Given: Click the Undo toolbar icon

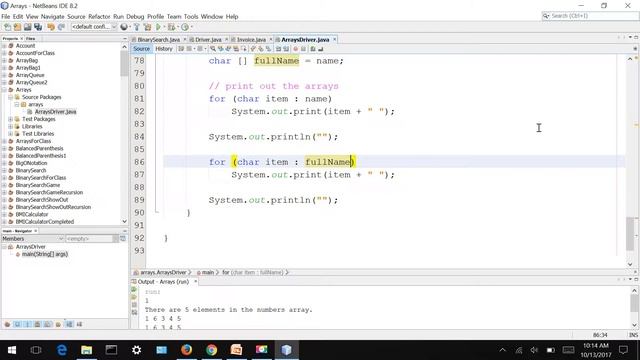Looking at the screenshot, I should click(x=51, y=27).
